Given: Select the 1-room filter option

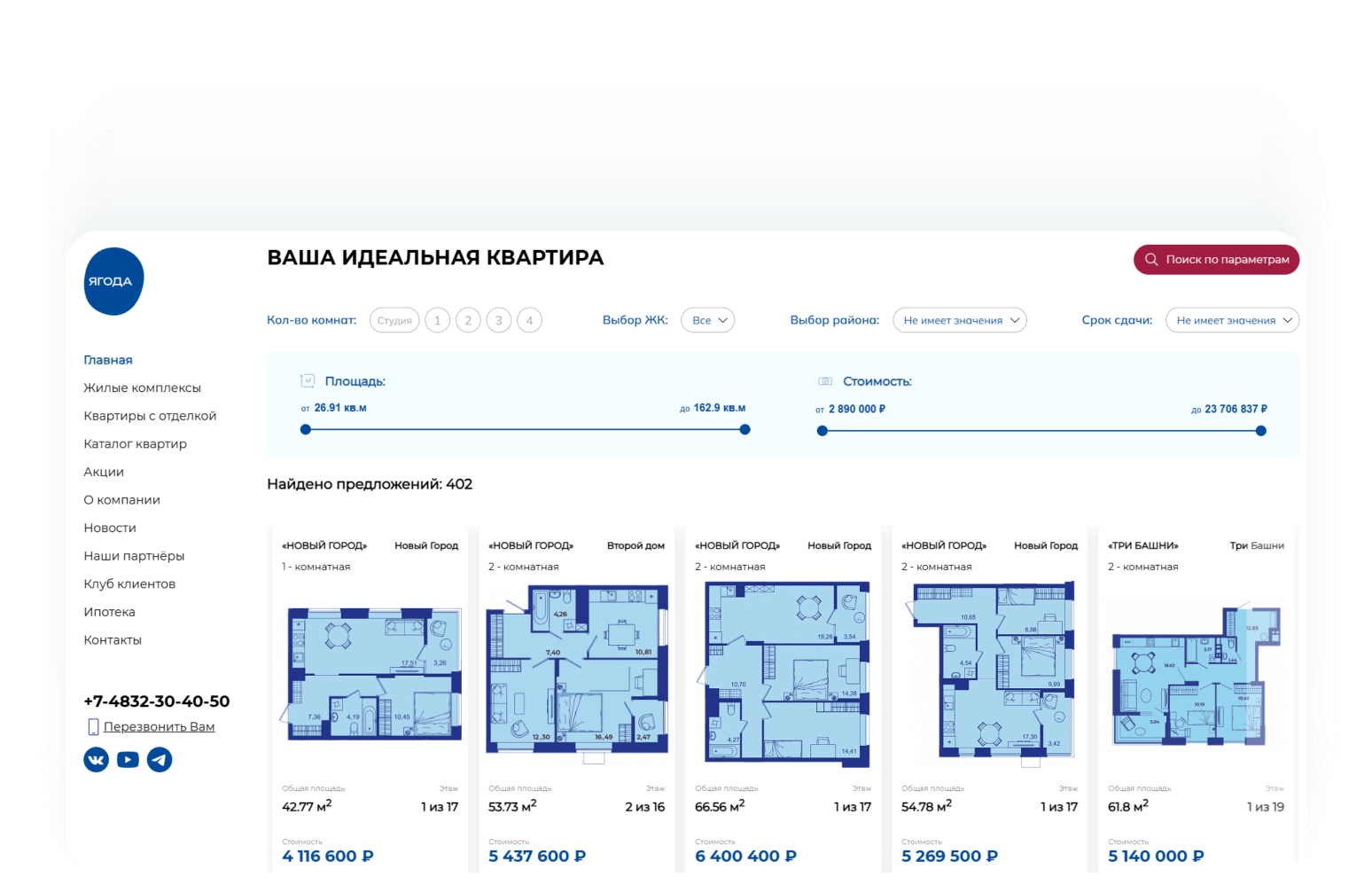Looking at the screenshot, I should [437, 320].
